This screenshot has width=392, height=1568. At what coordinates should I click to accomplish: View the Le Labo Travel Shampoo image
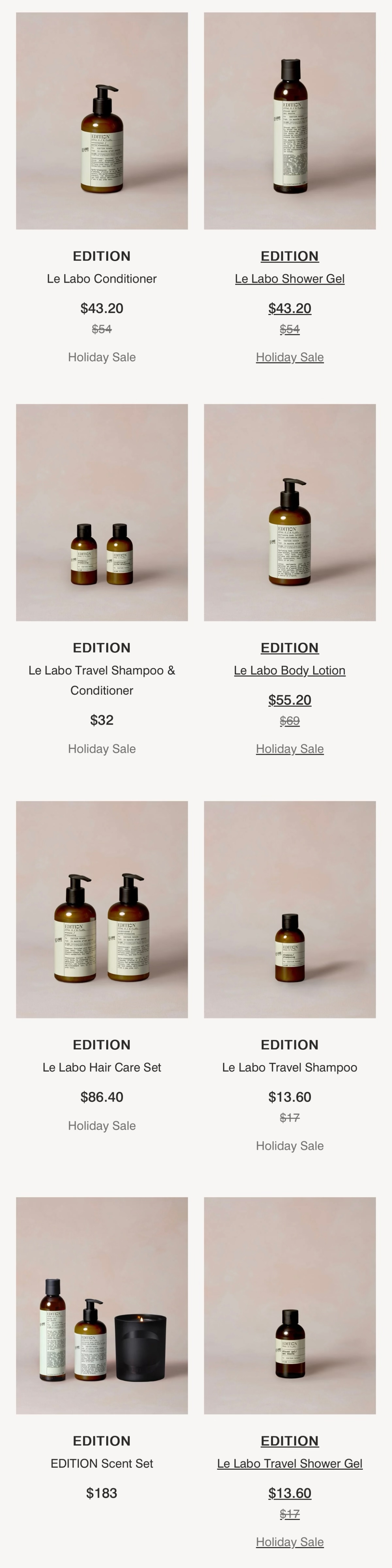290,909
